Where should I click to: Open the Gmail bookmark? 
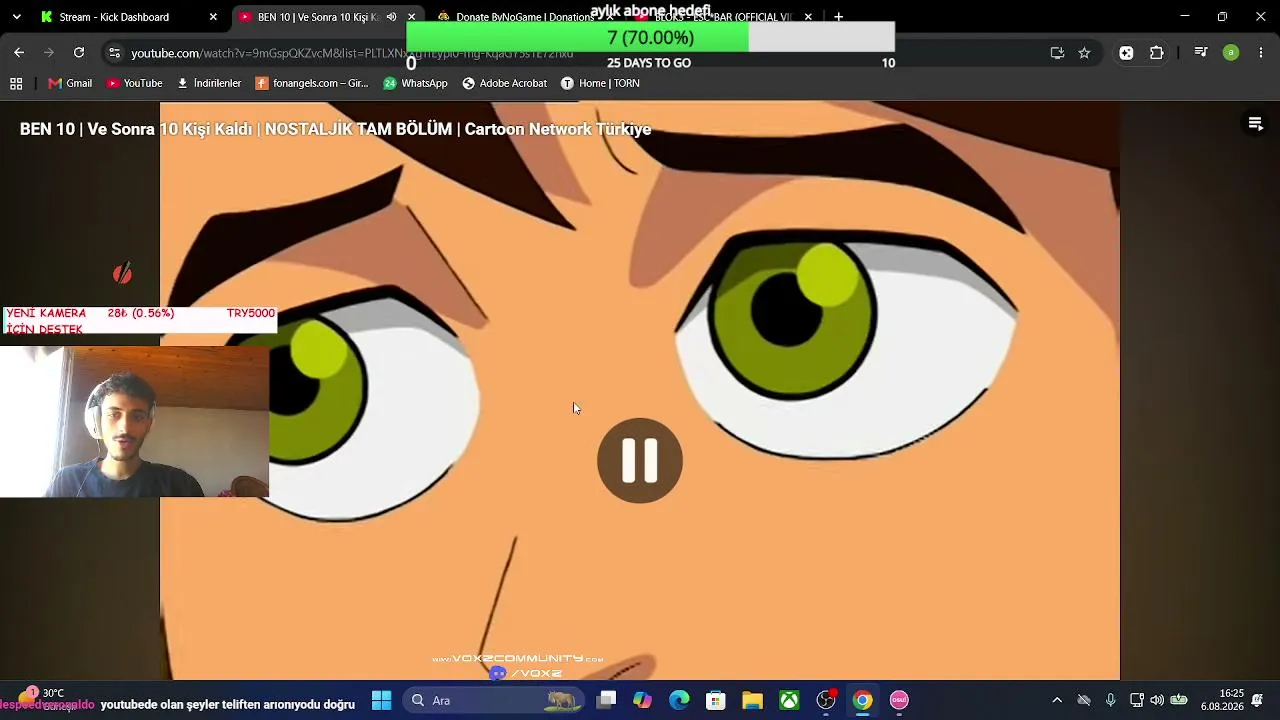click(x=70, y=83)
